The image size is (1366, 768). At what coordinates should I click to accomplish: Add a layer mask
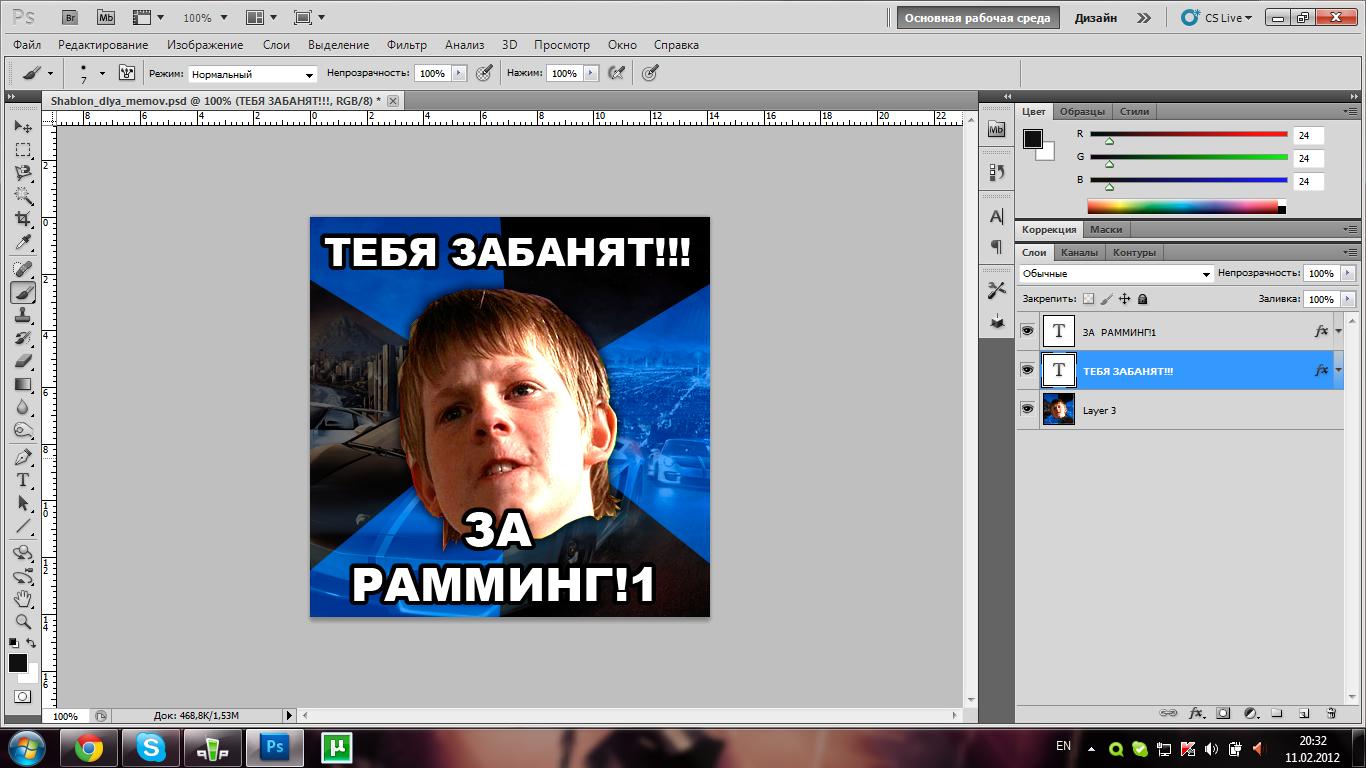[1223, 713]
